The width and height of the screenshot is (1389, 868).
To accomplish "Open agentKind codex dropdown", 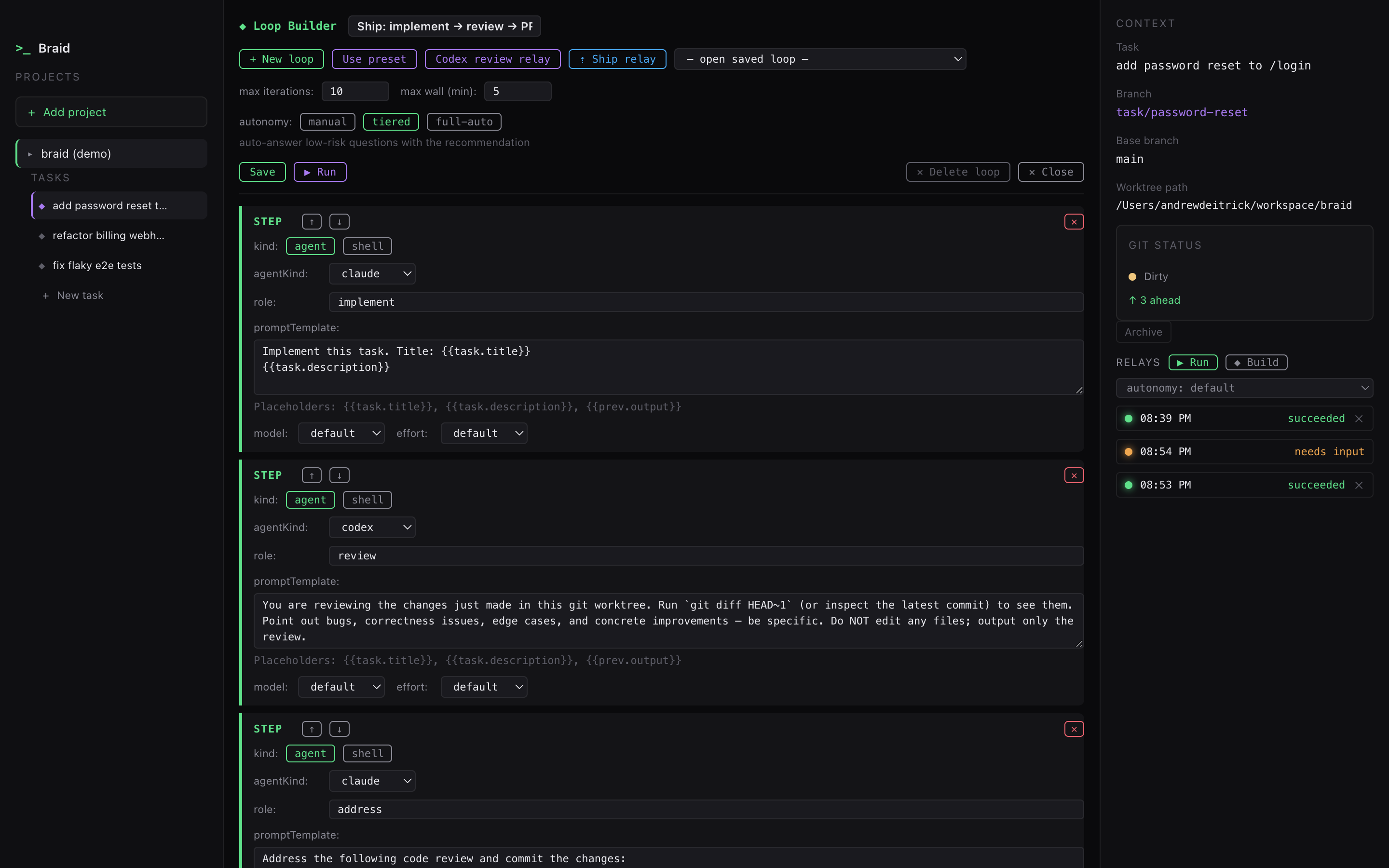I will (x=372, y=528).
